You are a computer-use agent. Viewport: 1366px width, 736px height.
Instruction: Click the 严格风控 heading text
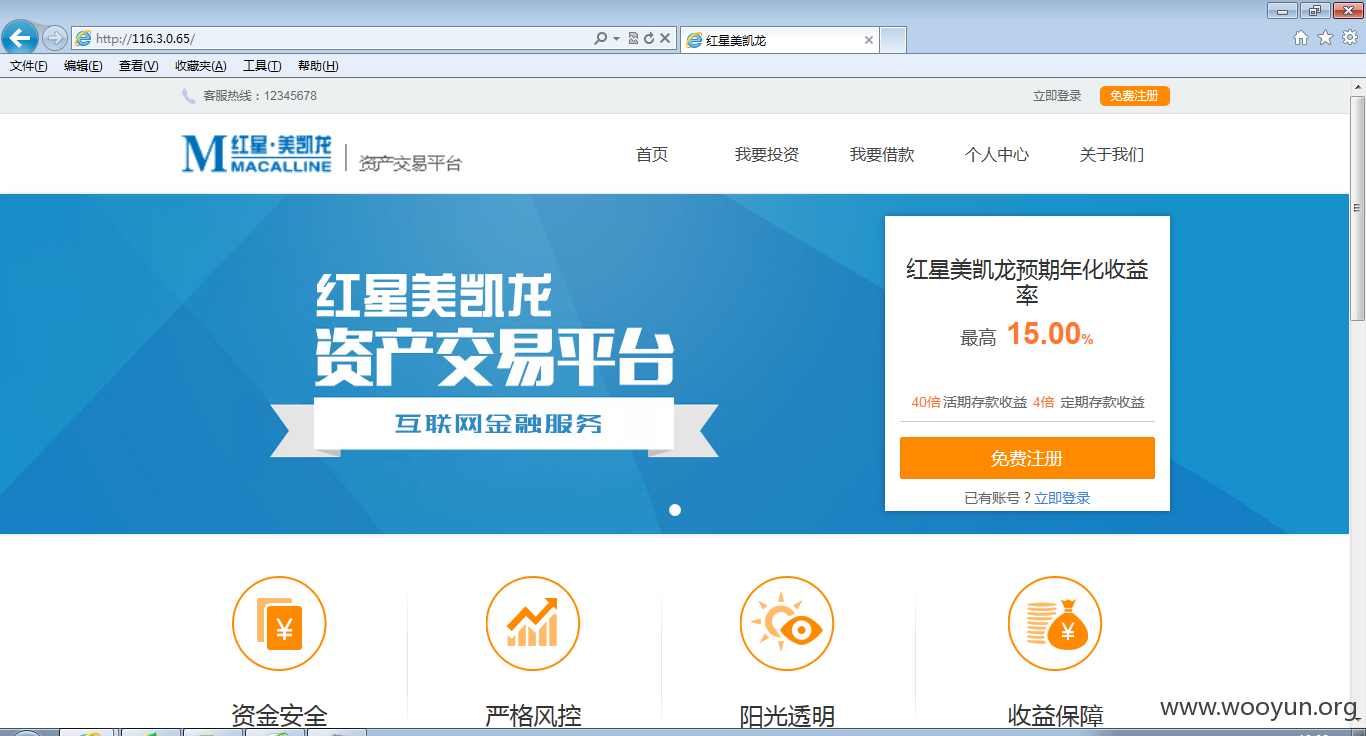click(x=533, y=715)
